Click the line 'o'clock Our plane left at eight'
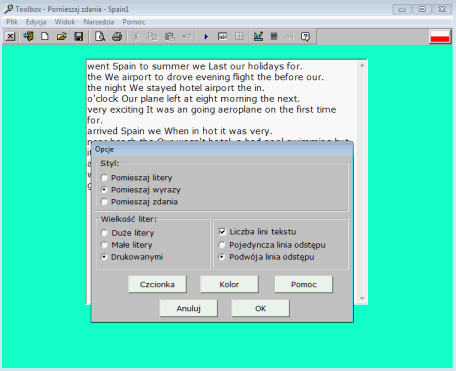The height and width of the screenshot is (371, 456). (193, 99)
